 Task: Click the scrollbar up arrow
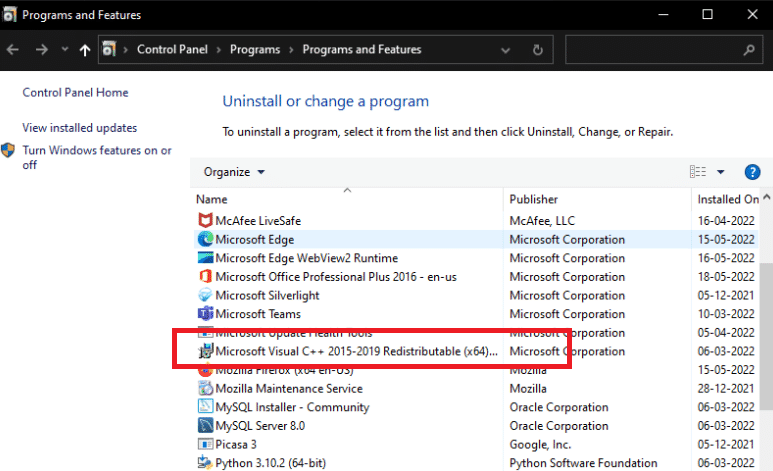point(767,197)
